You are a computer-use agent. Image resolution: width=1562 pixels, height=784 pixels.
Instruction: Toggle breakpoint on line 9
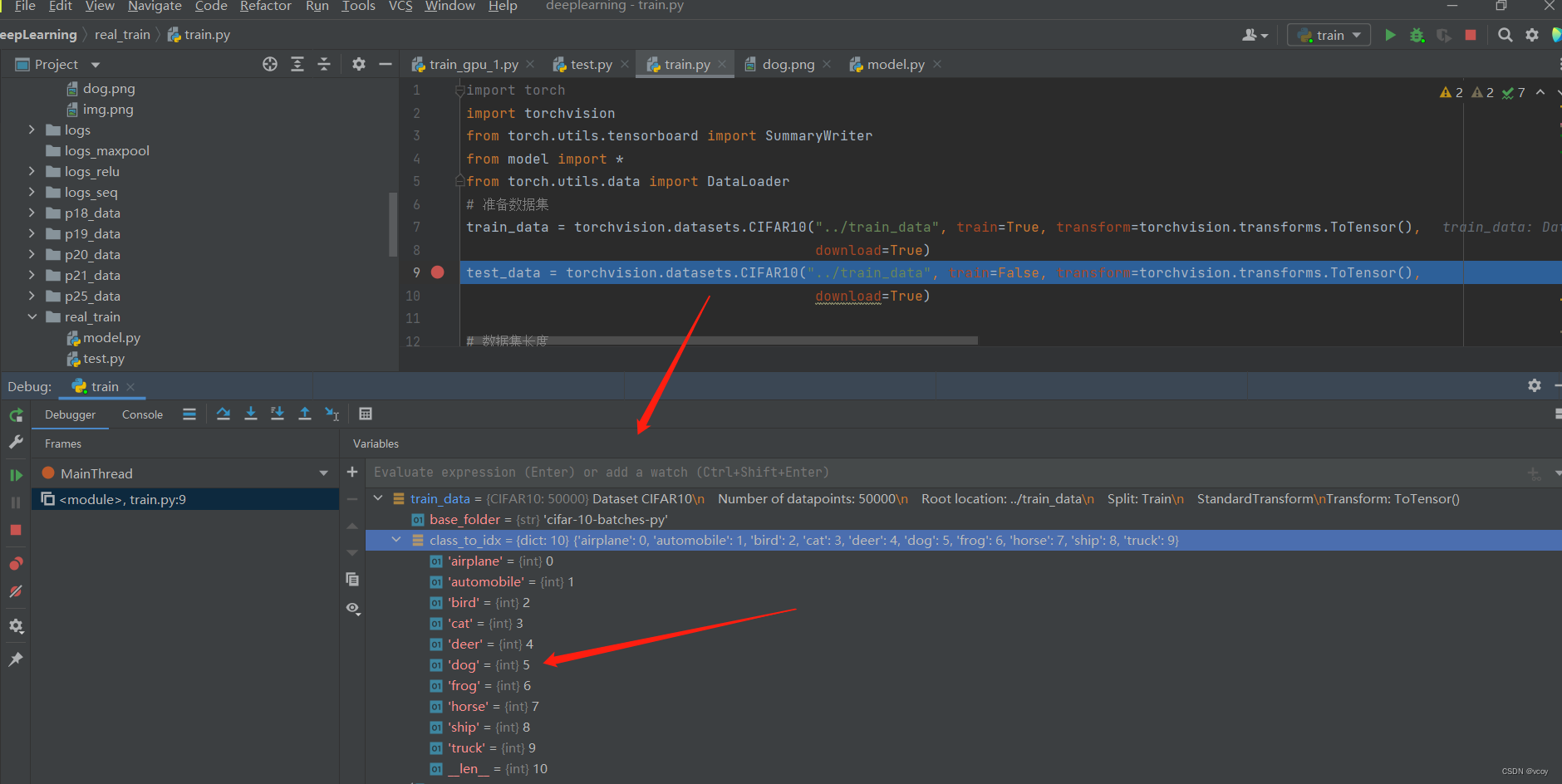click(438, 272)
